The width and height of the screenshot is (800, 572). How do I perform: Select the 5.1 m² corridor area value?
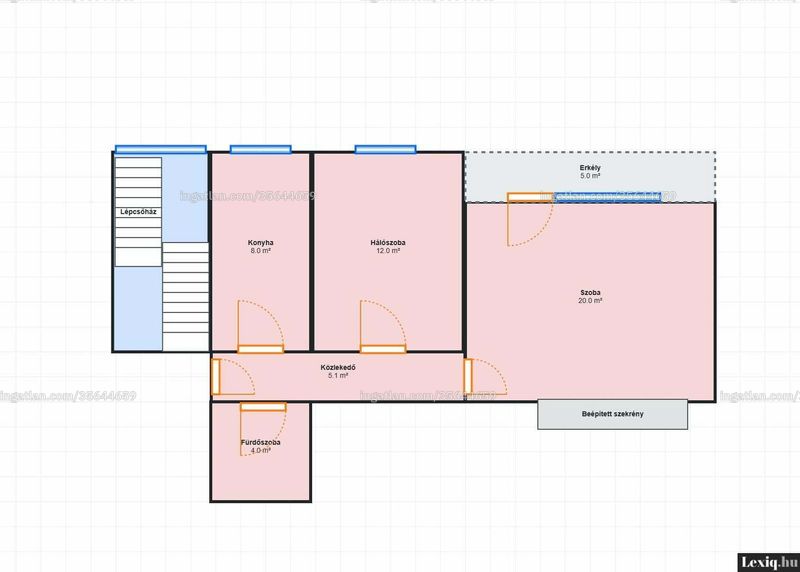pyautogui.click(x=338, y=376)
